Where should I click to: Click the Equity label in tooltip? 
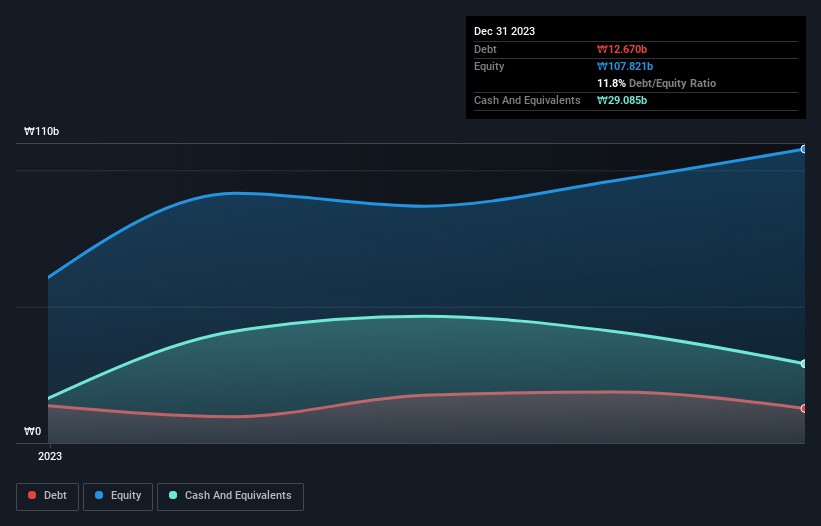point(489,66)
